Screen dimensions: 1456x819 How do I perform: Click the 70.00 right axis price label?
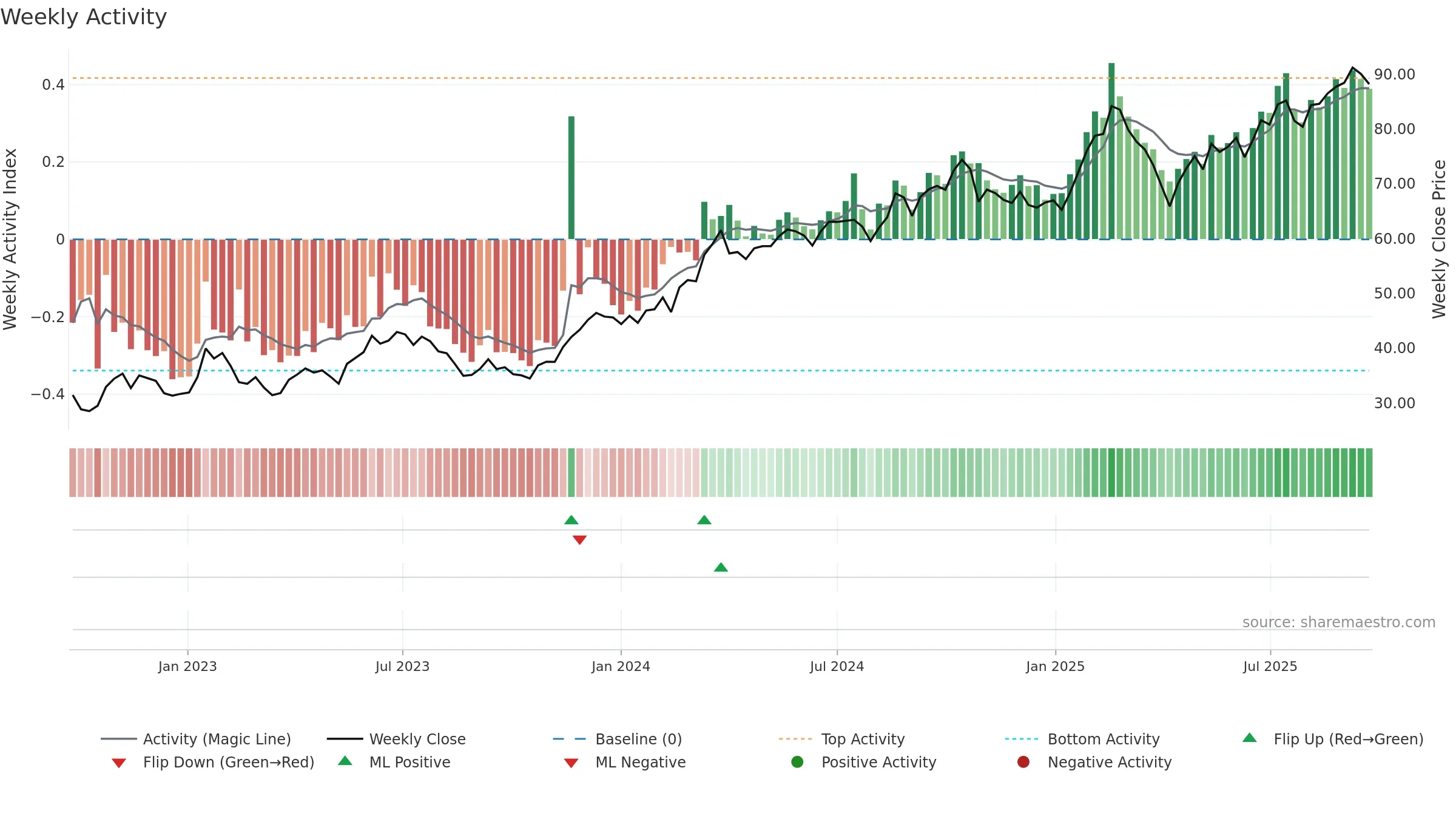1395,184
